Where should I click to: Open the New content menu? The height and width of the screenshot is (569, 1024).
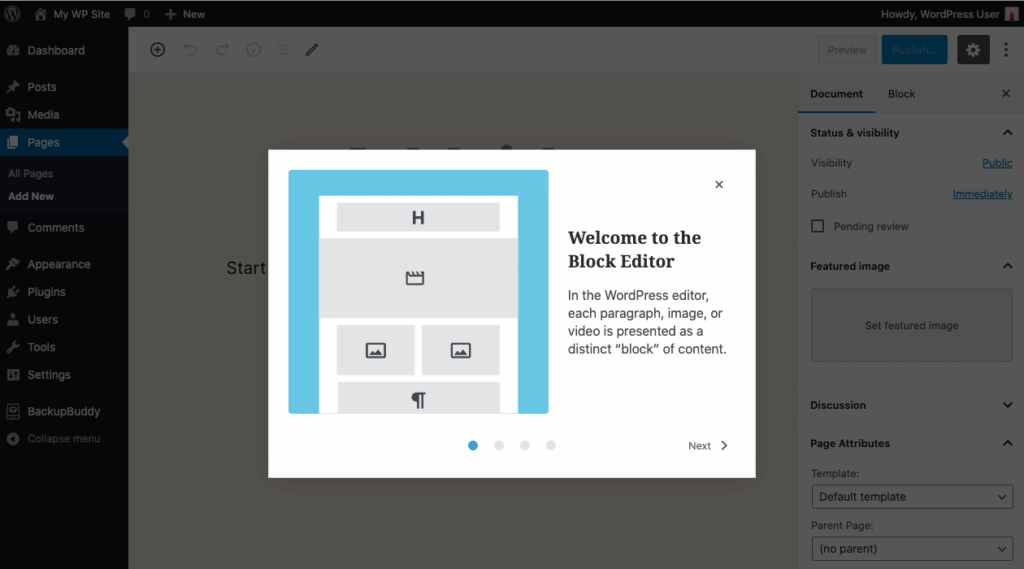click(x=185, y=14)
